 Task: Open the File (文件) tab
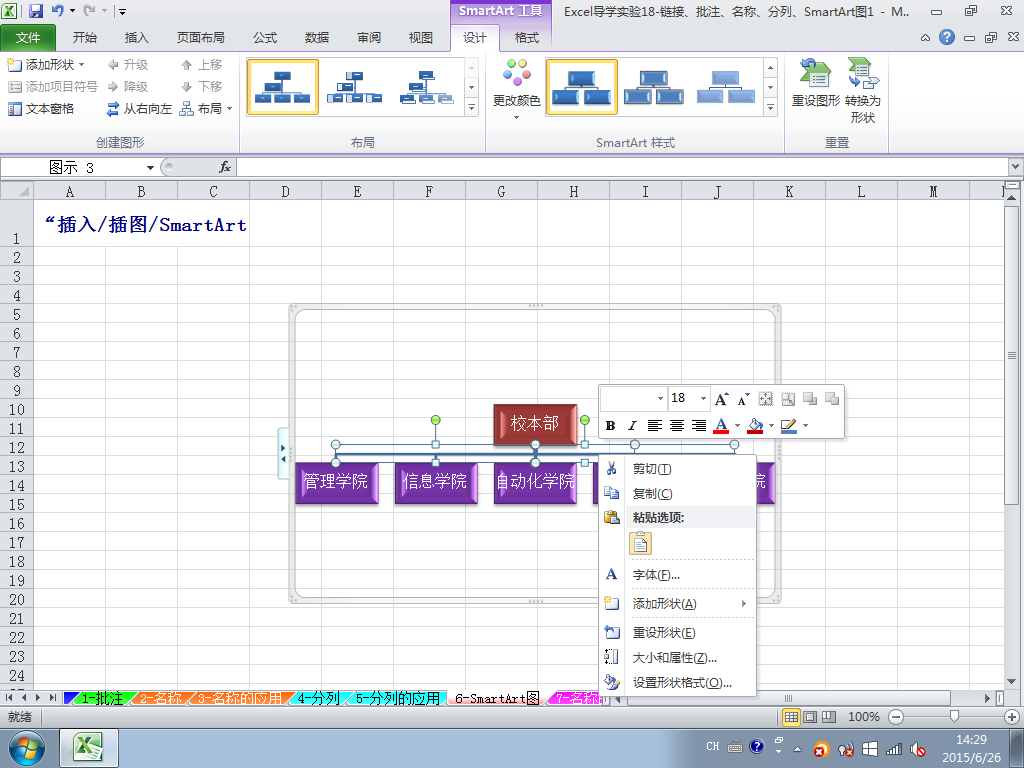coord(28,38)
